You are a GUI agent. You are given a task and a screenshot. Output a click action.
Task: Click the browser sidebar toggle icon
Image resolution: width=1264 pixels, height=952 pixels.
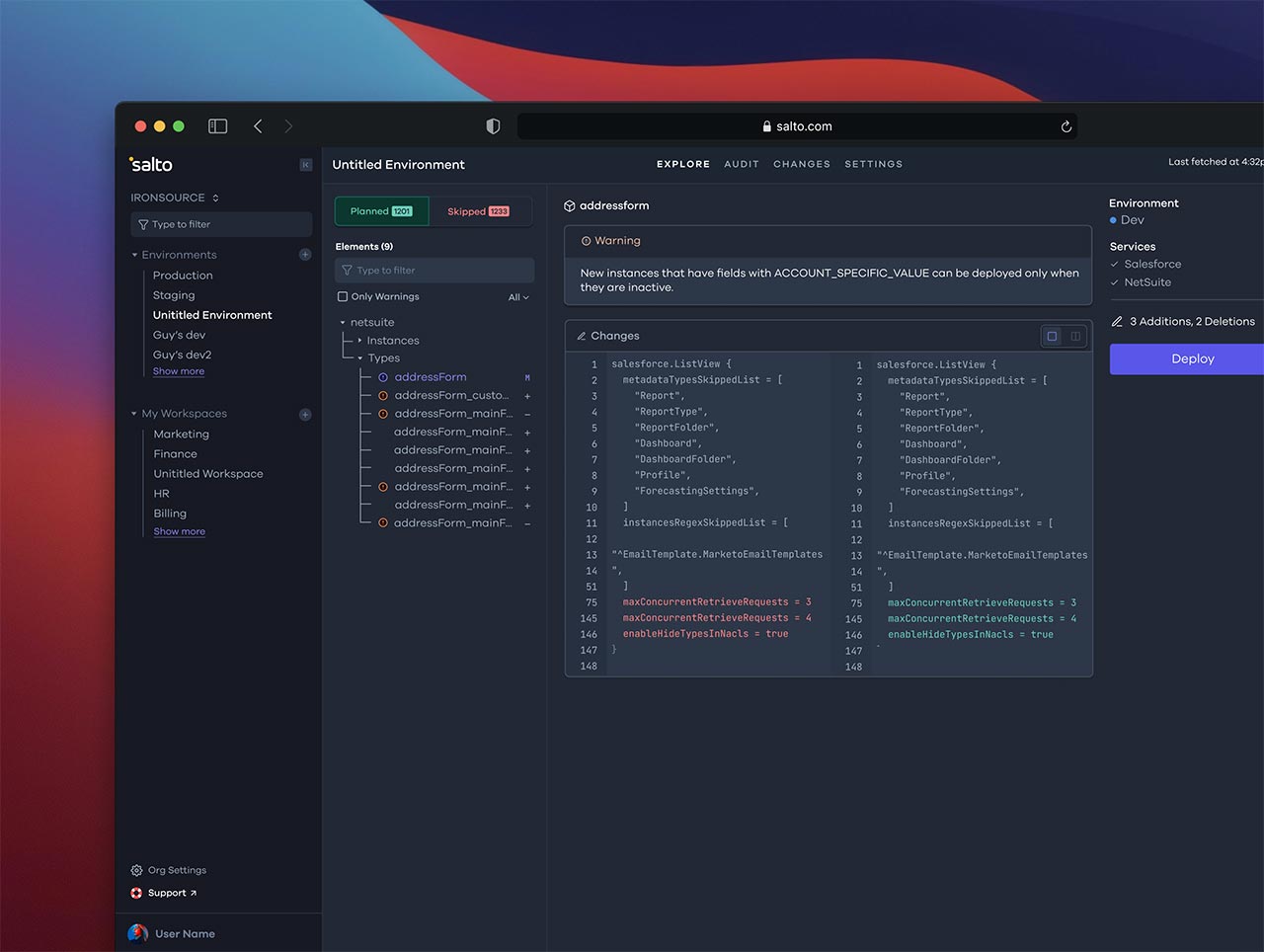[217, 126]
